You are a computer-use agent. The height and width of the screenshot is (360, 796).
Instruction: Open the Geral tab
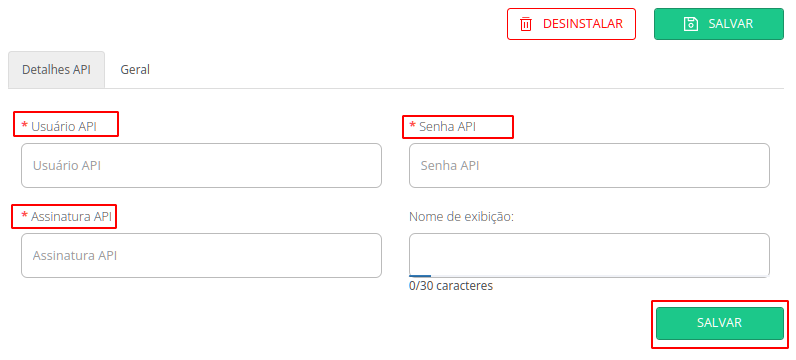pyautogui.click(x=135, y=70)
